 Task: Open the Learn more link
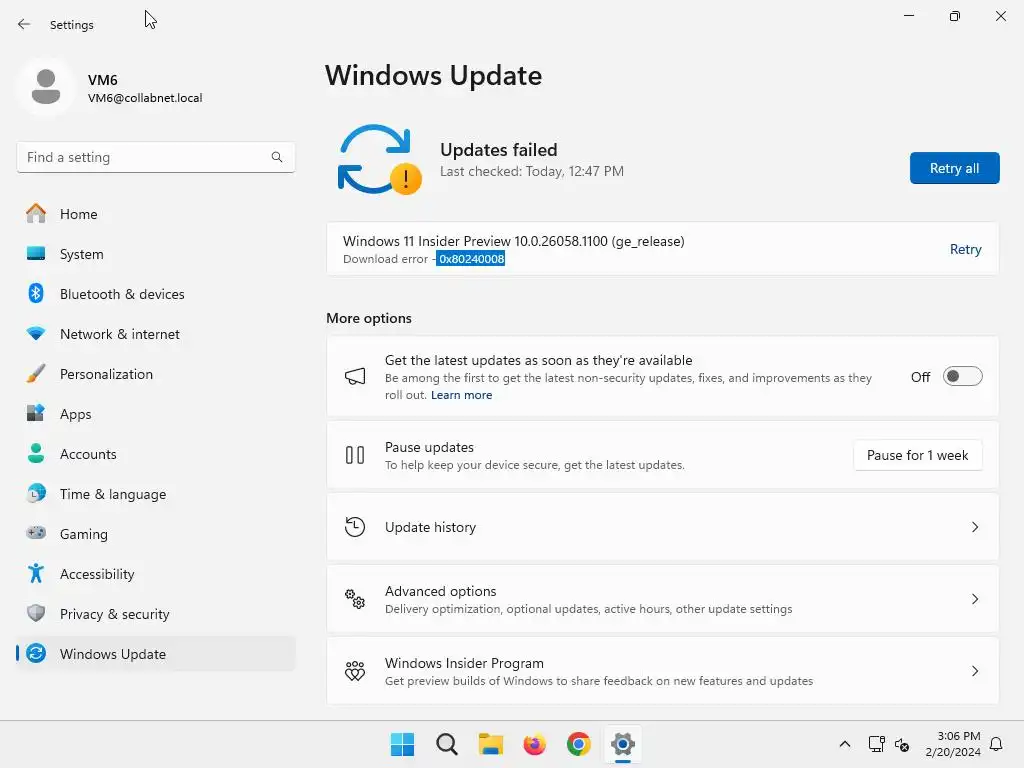coord(461,395)
